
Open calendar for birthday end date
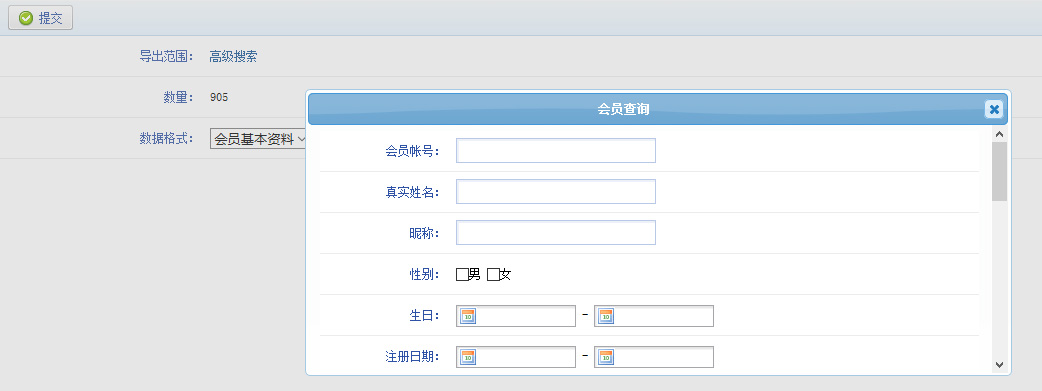coord(606,317)
